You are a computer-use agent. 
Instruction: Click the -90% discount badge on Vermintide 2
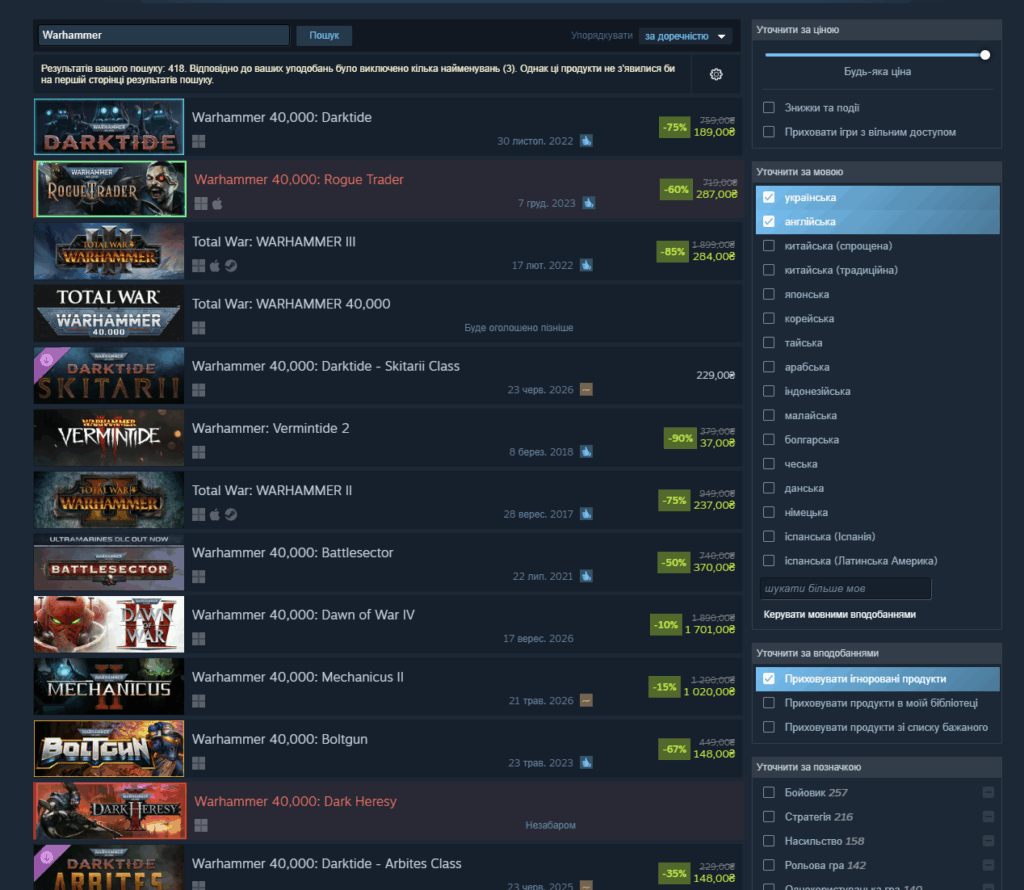click(x=680, y=438)
